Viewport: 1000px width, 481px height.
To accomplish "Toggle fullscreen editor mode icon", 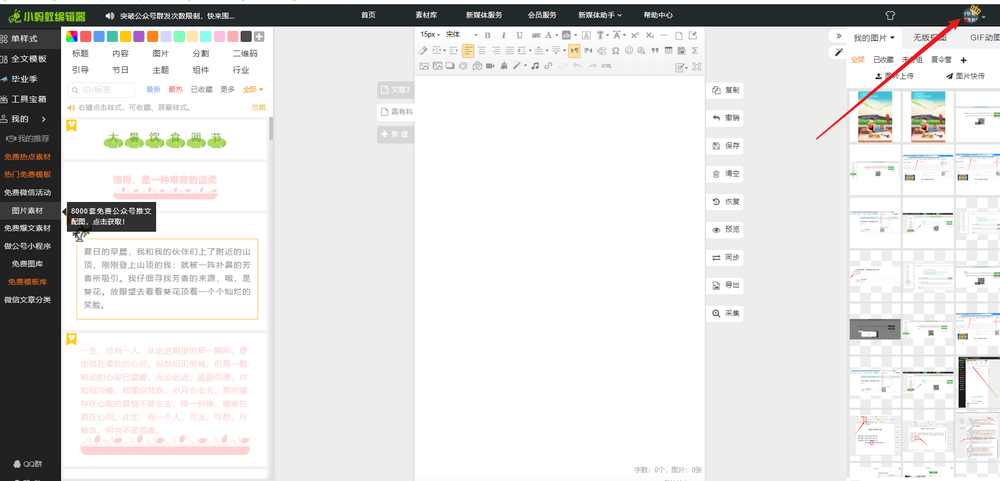I will pyautogui.click(x=697, y=67).
